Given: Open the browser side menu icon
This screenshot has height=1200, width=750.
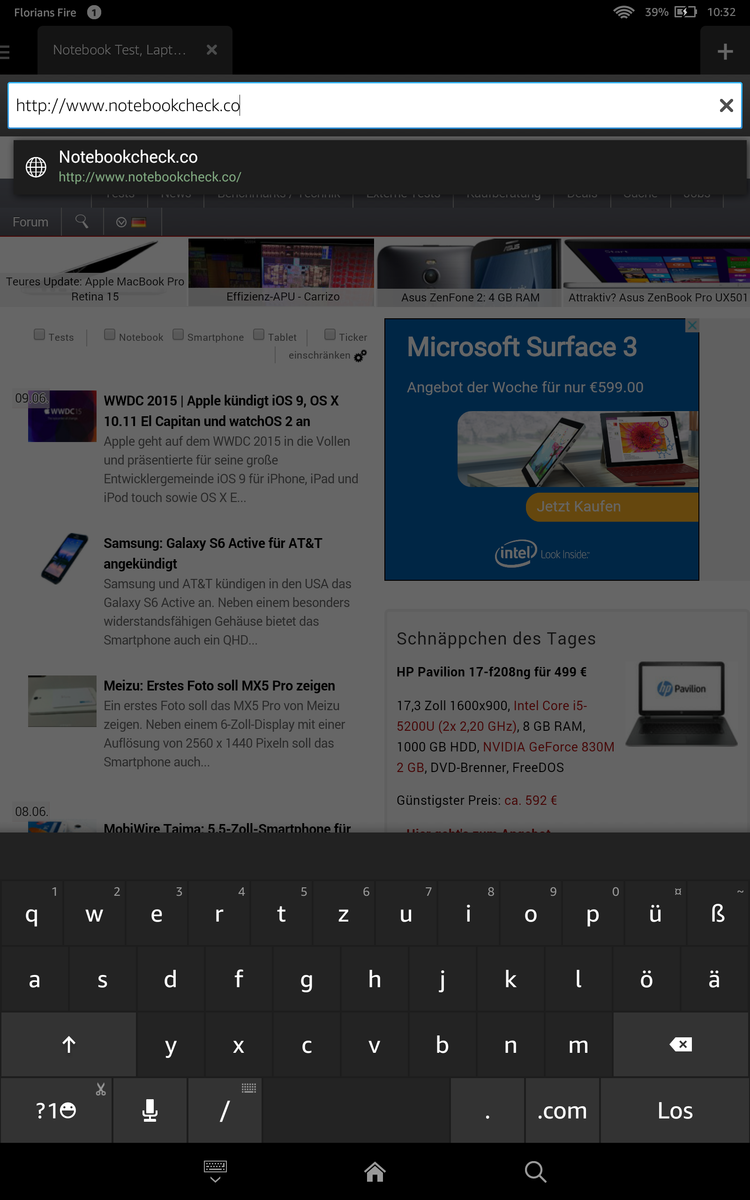Looking at the screenshot, I should click(5, 51).
